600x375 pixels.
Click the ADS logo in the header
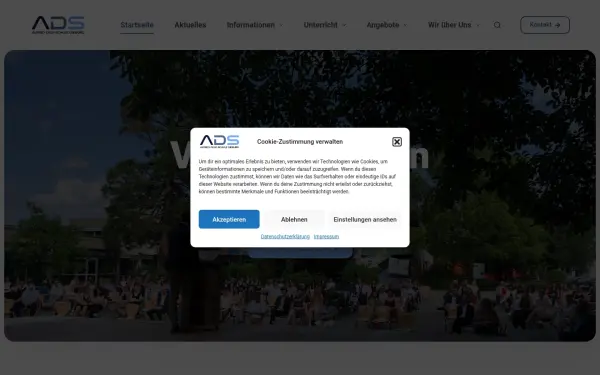tap(58, 25)
